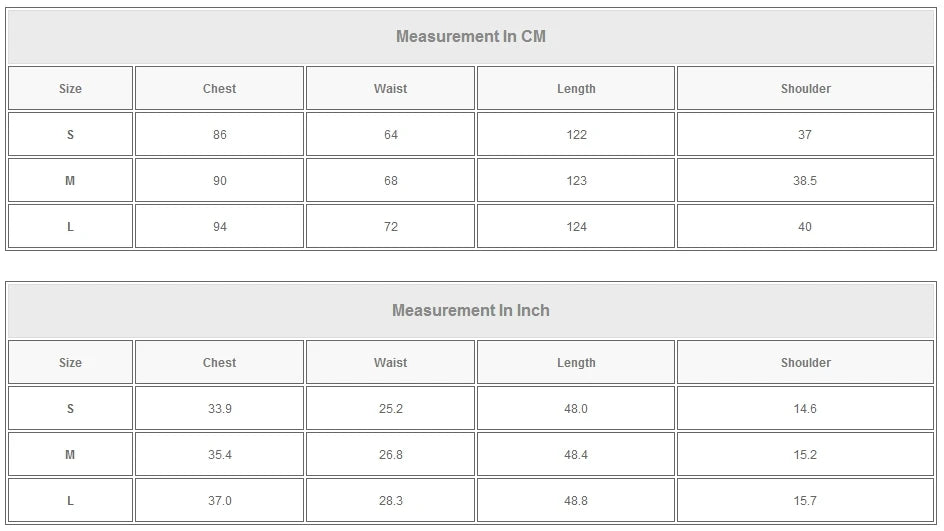Click the Shoulder header in Inch table

point(805,363)
